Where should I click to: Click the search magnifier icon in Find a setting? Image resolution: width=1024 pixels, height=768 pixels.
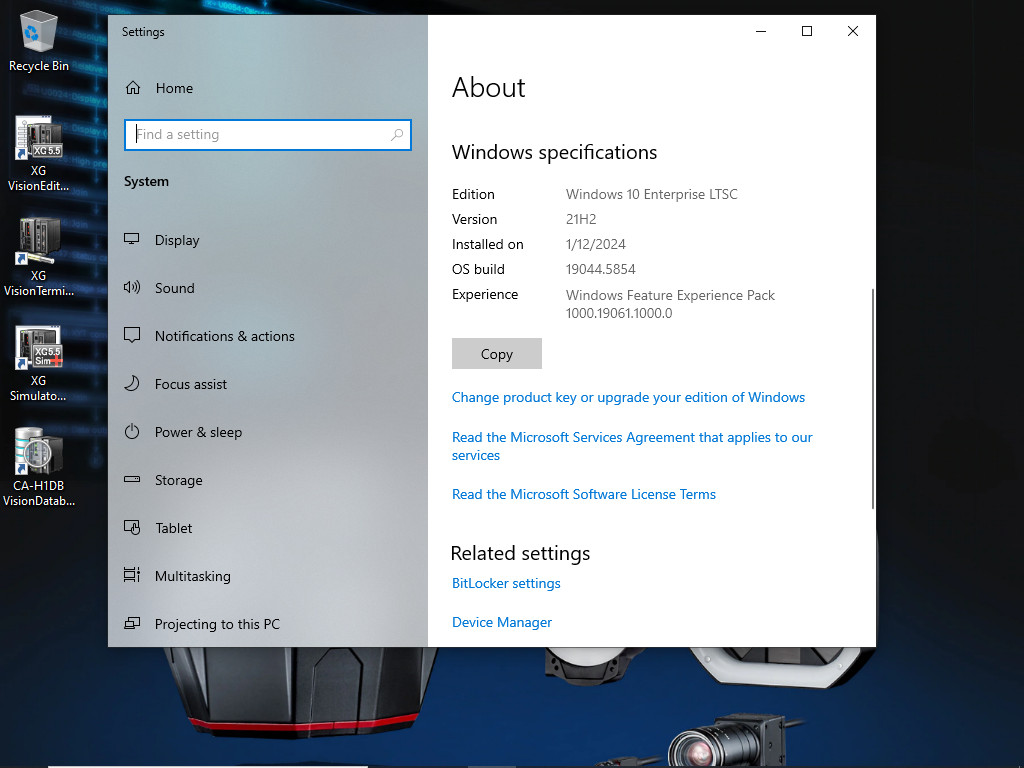tap(396, 135)
